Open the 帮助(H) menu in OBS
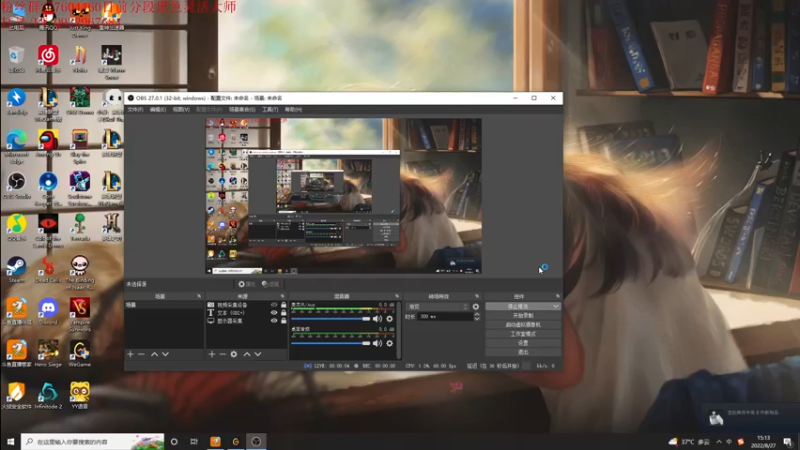Image resolution: width=800 pixels, height=450 pixels. [293, 110]
